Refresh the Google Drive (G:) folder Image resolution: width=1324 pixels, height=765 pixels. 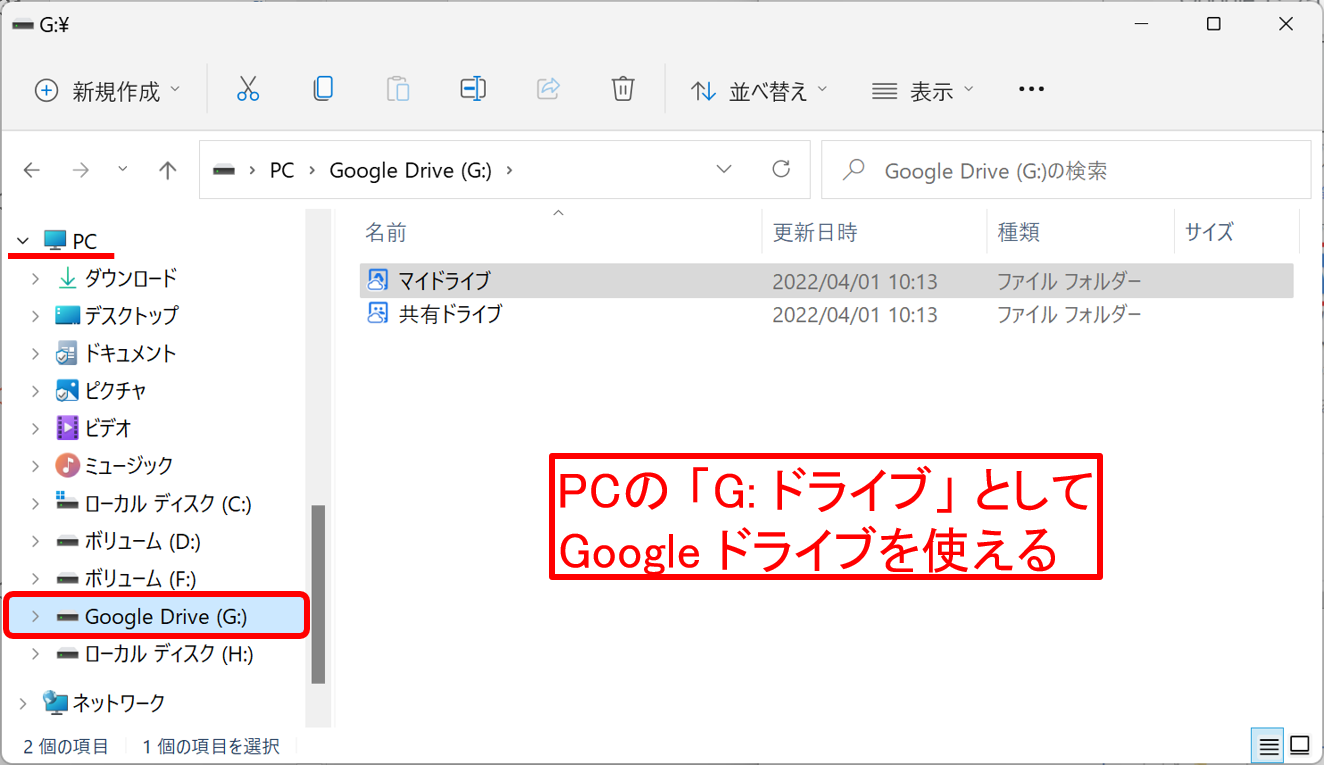[x=782, y=169]
